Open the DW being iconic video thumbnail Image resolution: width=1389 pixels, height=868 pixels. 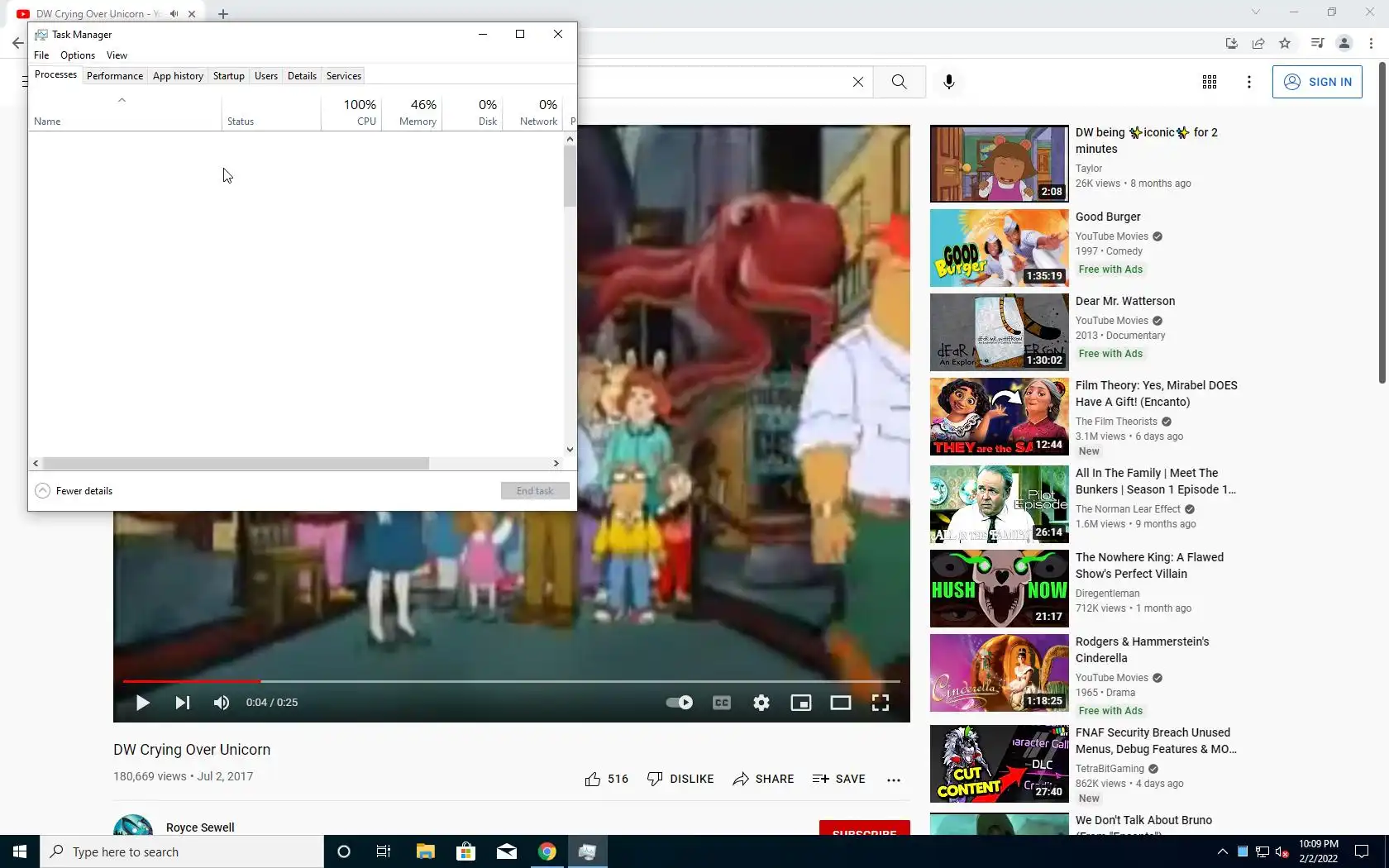(999, 164)
